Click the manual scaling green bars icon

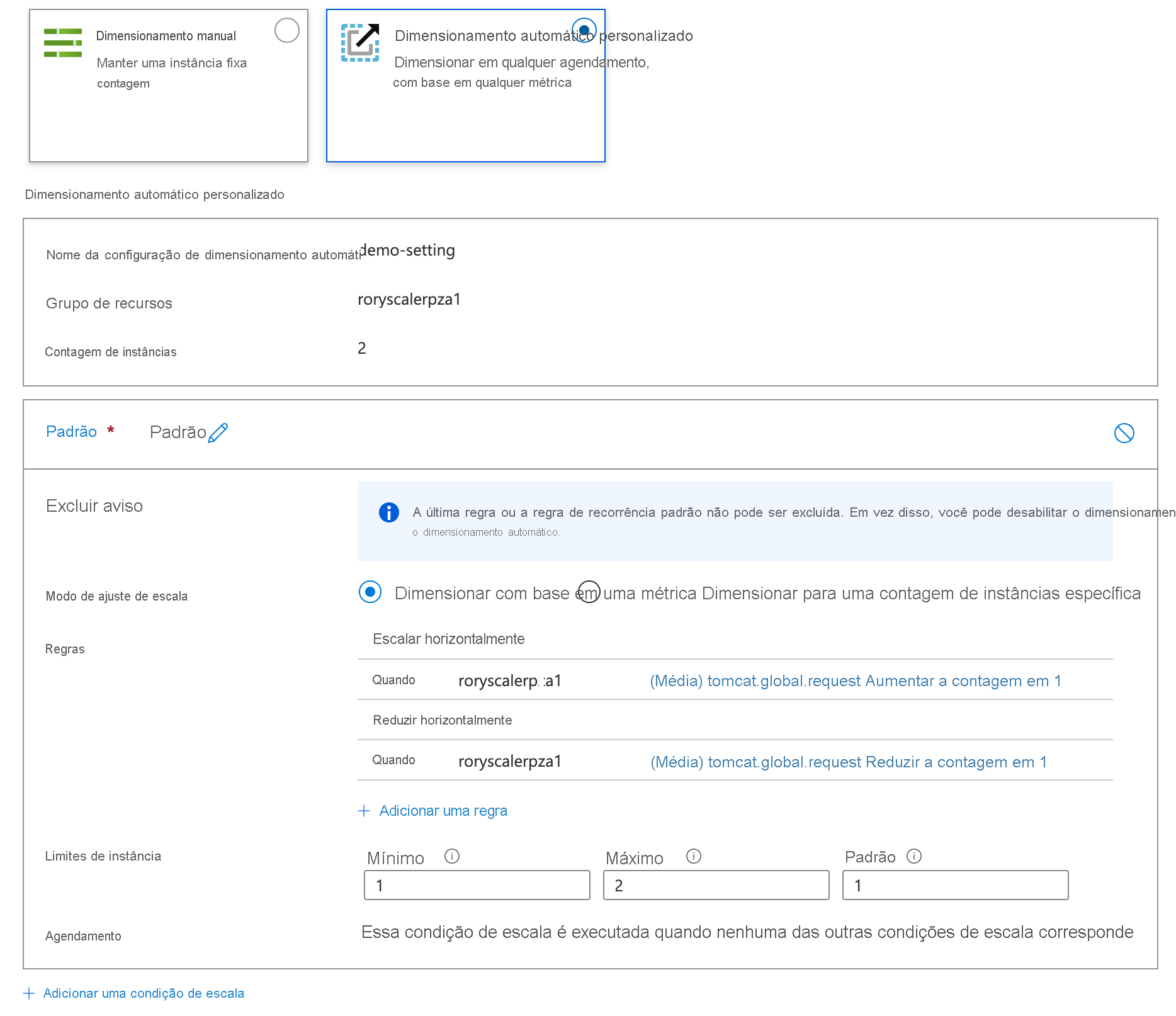tap(63, 43)
